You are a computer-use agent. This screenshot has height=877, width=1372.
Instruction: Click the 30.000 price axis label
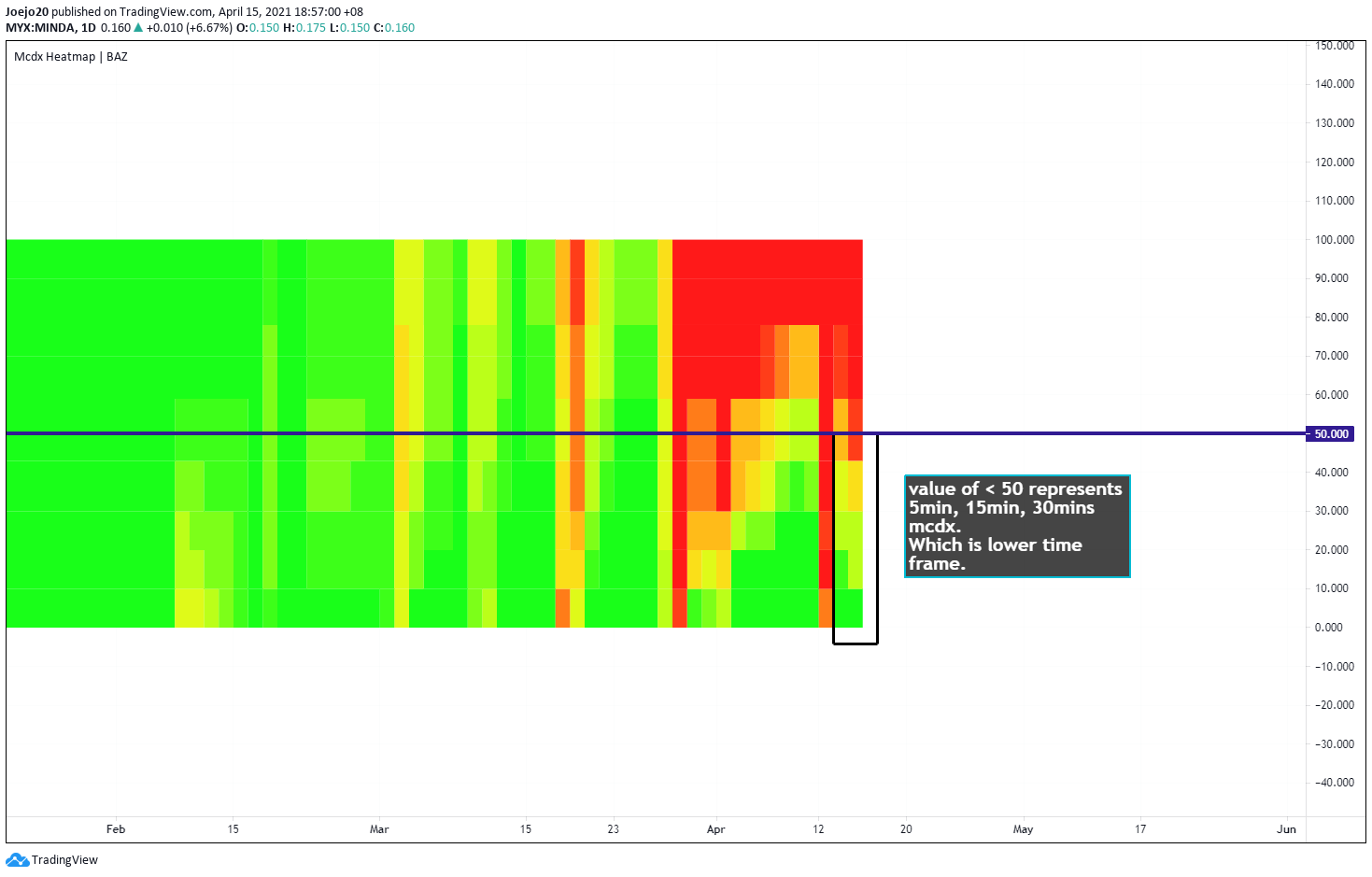[1331, 511]
